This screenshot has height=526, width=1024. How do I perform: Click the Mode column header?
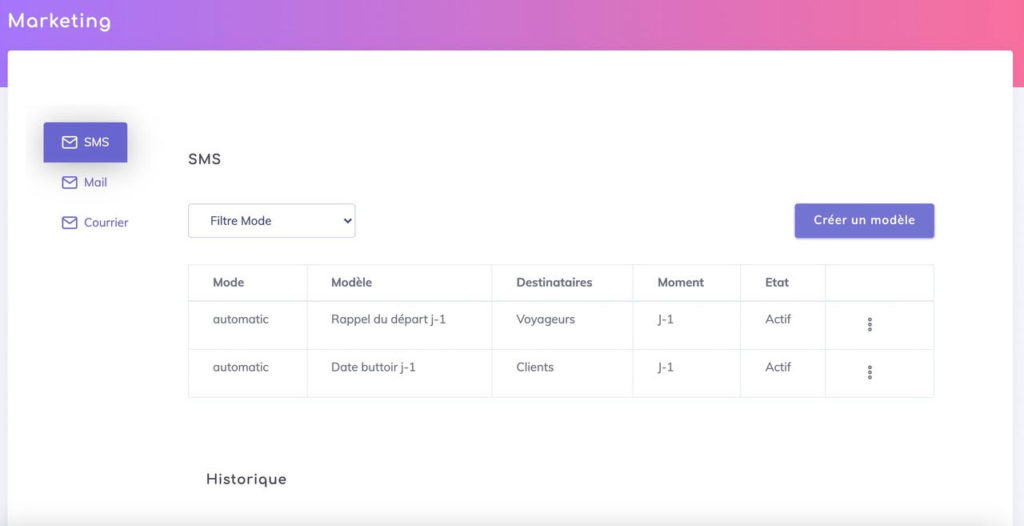228,283
